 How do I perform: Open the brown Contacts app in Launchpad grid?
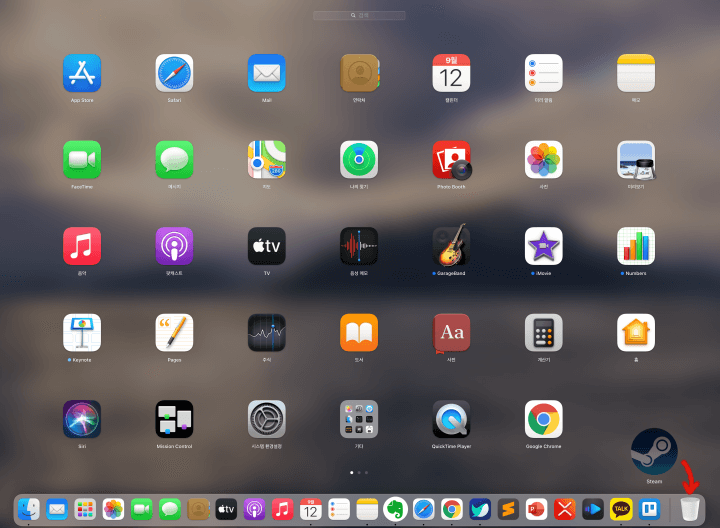click(359, 73)
